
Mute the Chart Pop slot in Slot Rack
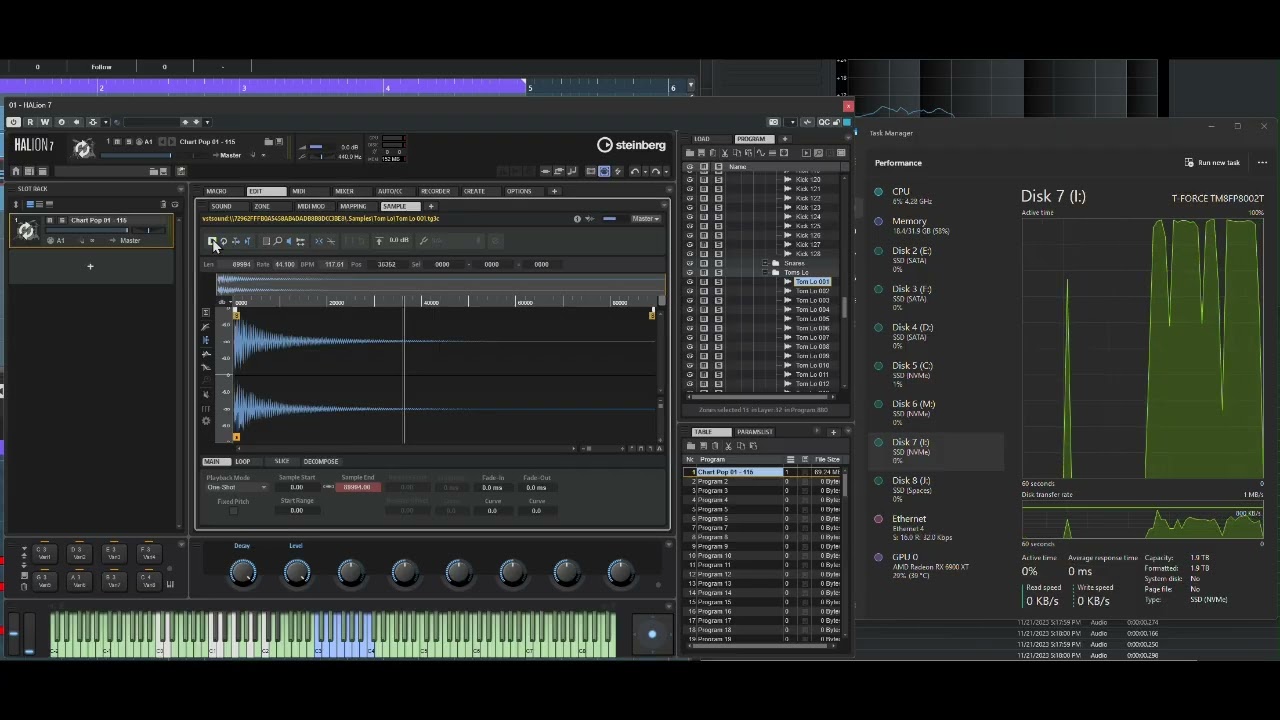pos(50,220)
